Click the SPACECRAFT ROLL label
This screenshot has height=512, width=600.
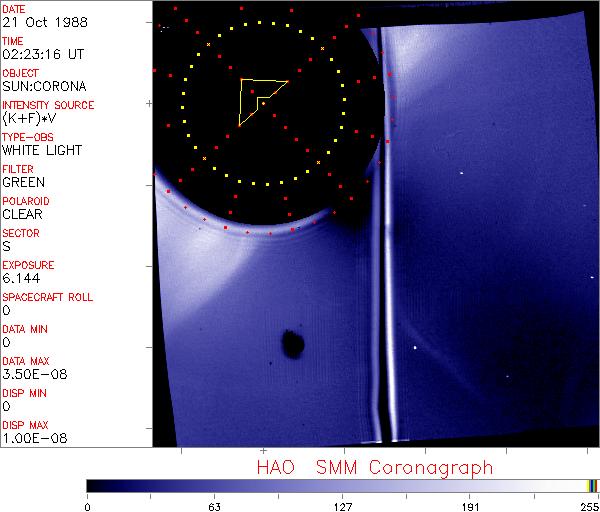click(x=47, y=297)
